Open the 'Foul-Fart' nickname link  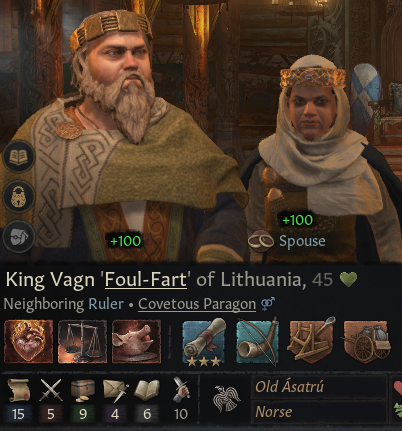click(146, 279)
